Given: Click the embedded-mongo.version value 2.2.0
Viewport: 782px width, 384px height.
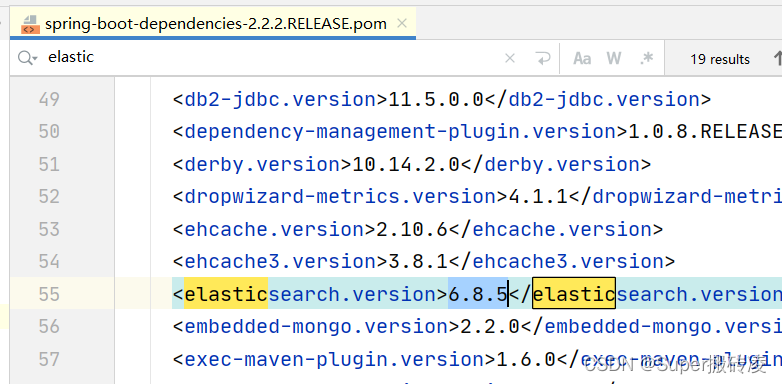Looking at the screenshot, I should (490, 327).
